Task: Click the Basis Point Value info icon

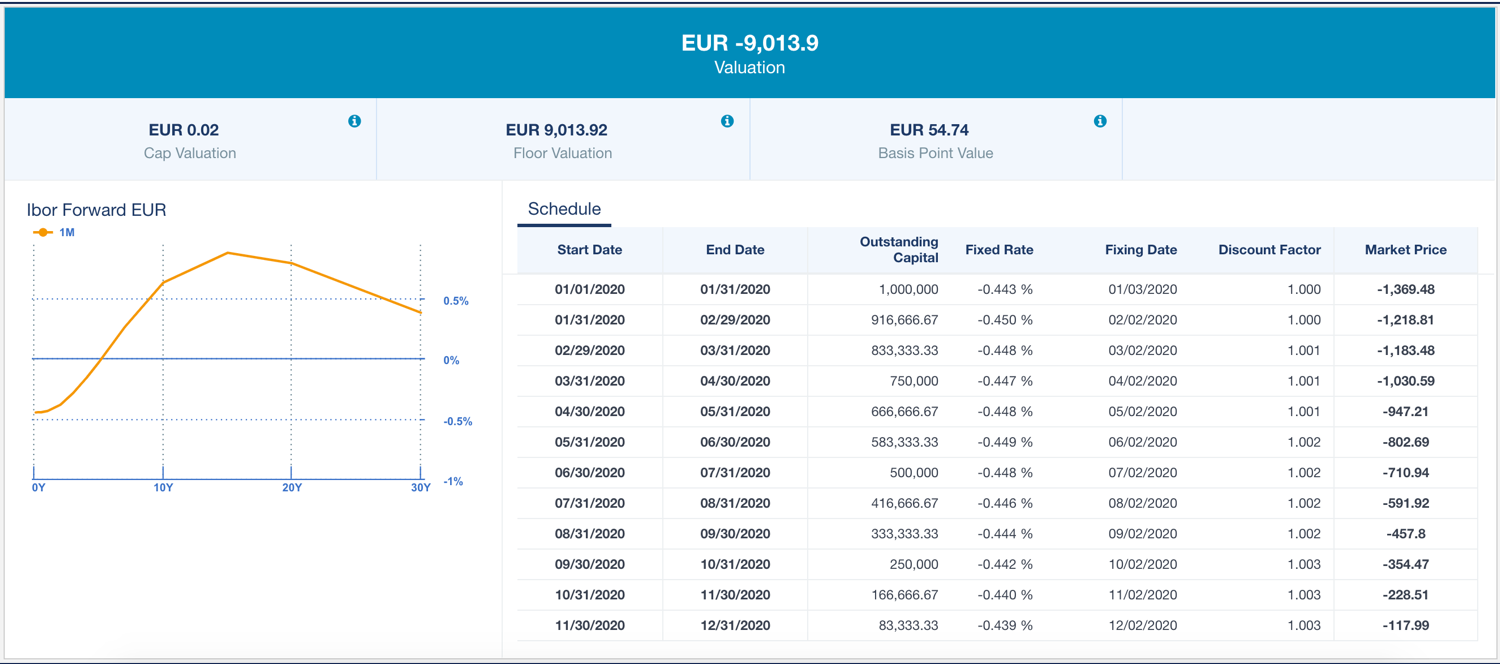Action: (x=1100, y=121)
